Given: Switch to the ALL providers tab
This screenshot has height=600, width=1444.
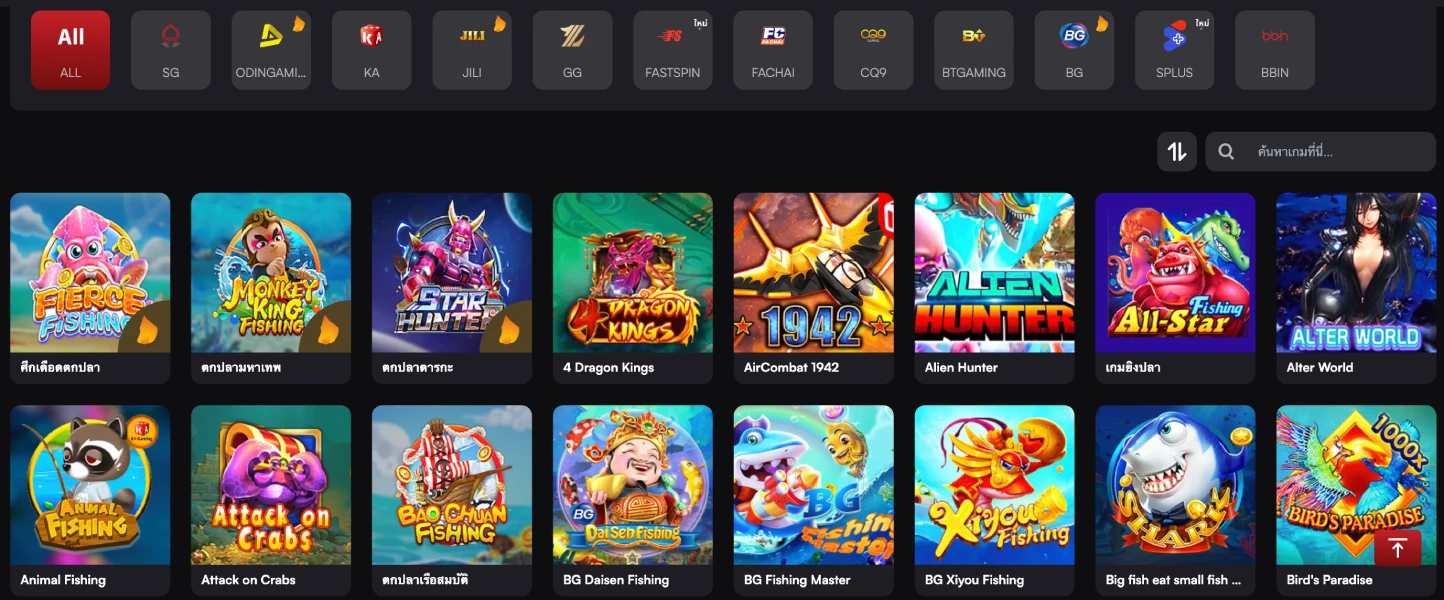Looking at the screenshot, I should tap(70, 50).
